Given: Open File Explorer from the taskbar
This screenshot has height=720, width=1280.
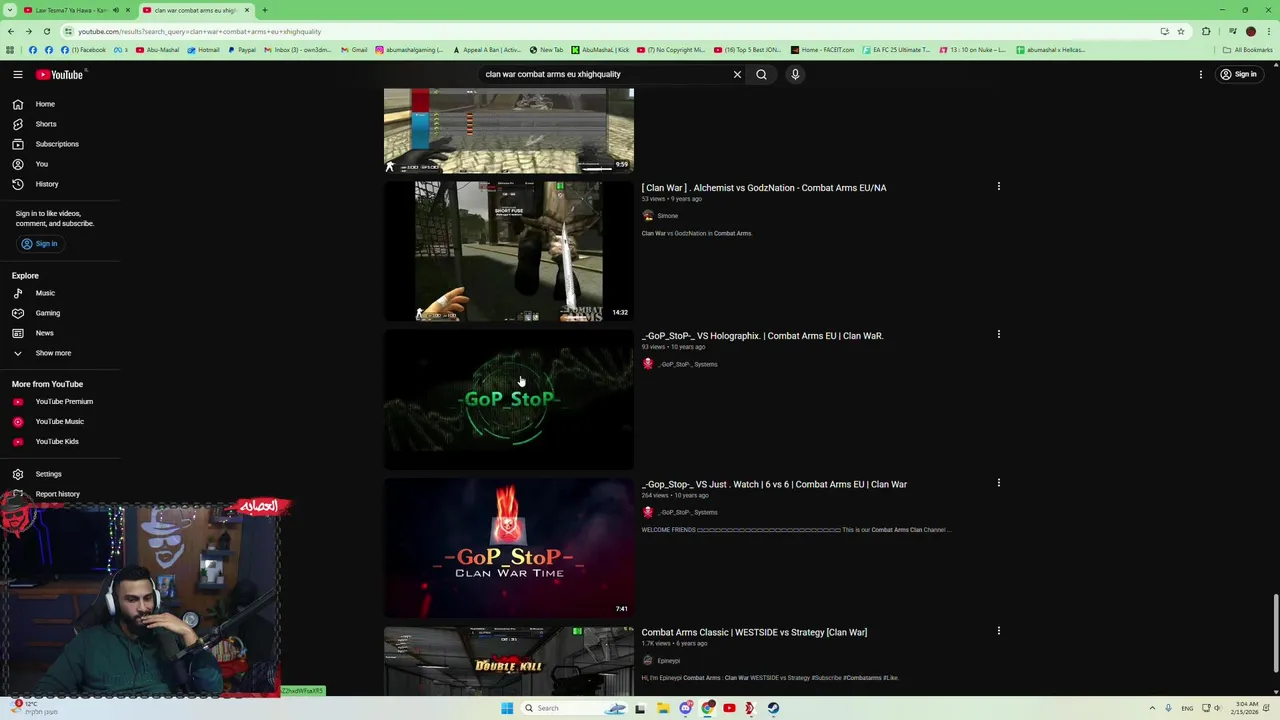Looking at the screenshot, I should tap(662, 708).
